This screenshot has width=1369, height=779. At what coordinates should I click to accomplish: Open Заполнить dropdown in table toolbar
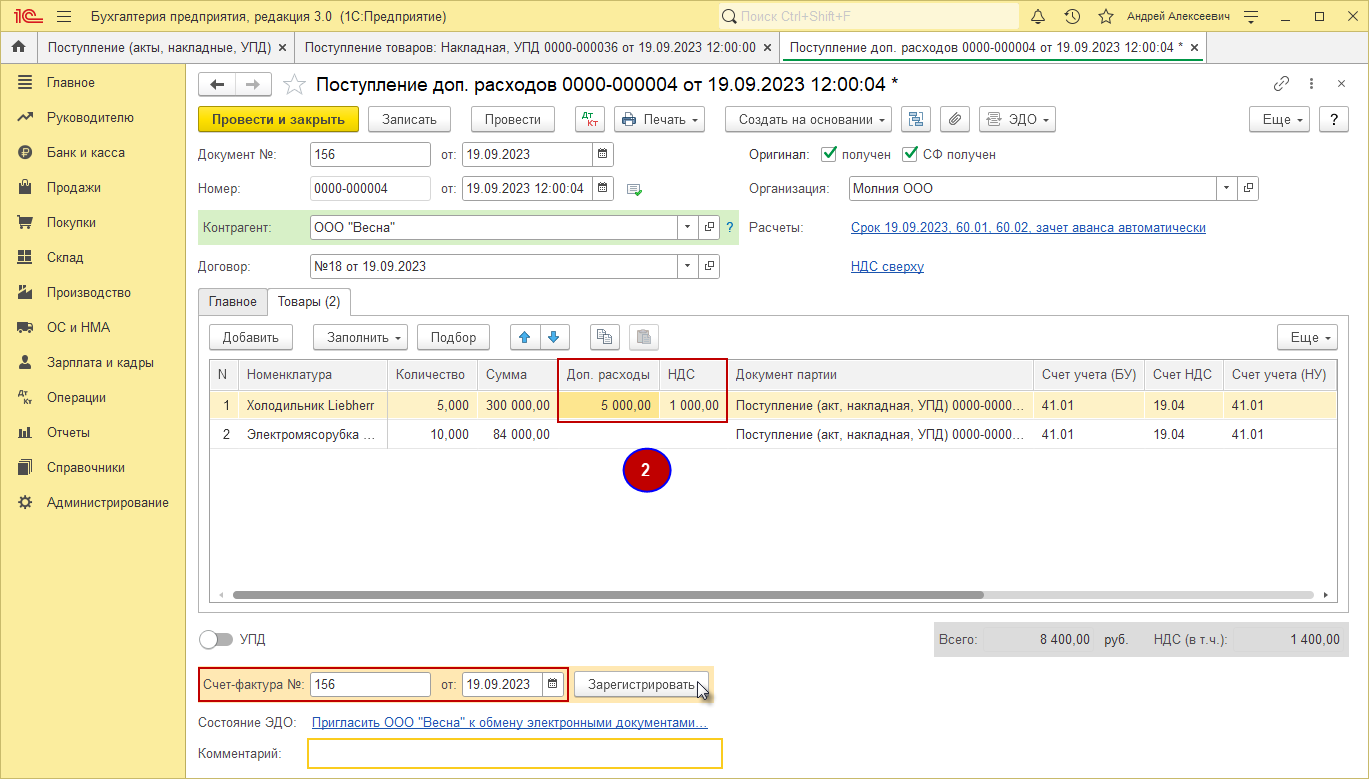360,337
